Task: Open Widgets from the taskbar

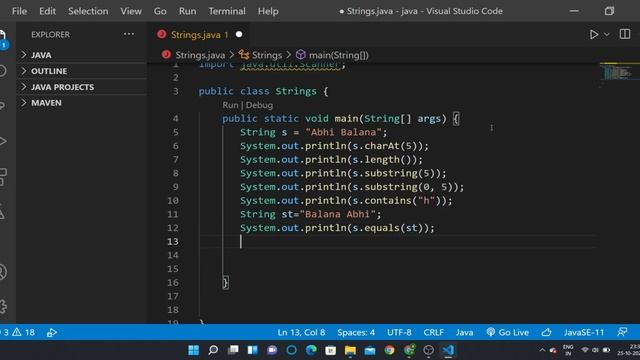Action: [252, 350]
